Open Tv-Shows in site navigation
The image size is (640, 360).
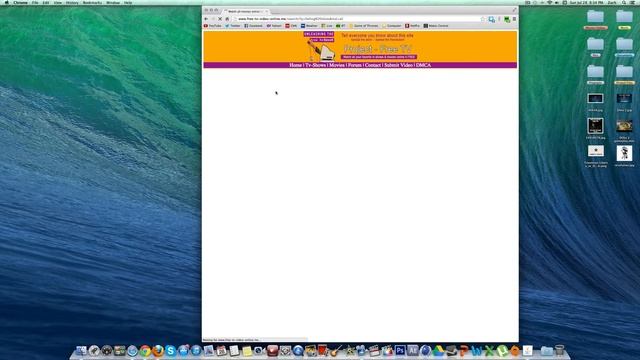point(316,65)
